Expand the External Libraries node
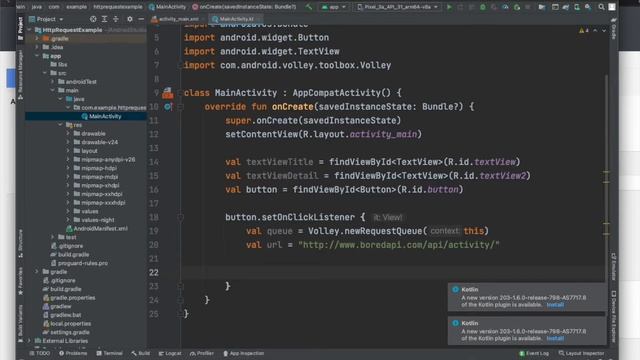The width and height of the screenshot is (640, 360). (29, 340)
